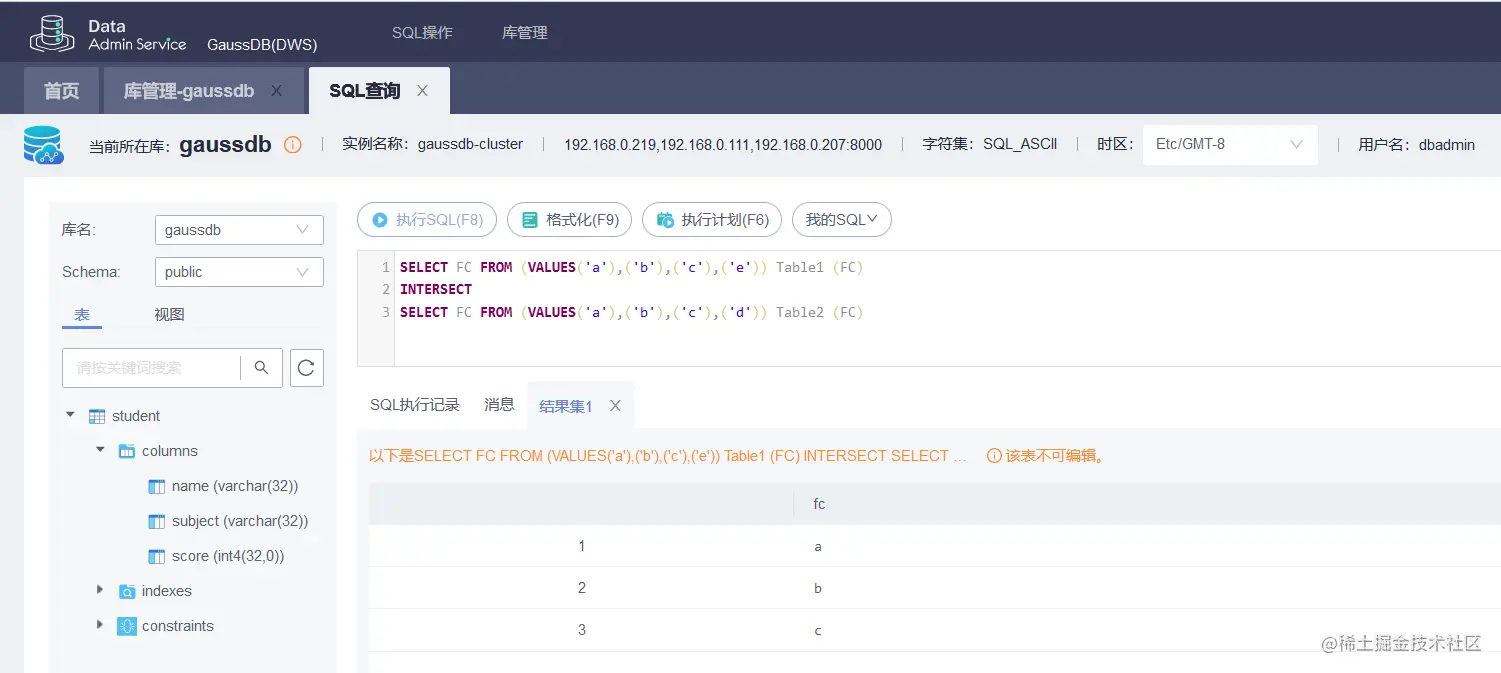The height and width of the screenshot is (673, 1501).
Task: Click the score column icon
Action: point(156,556)
